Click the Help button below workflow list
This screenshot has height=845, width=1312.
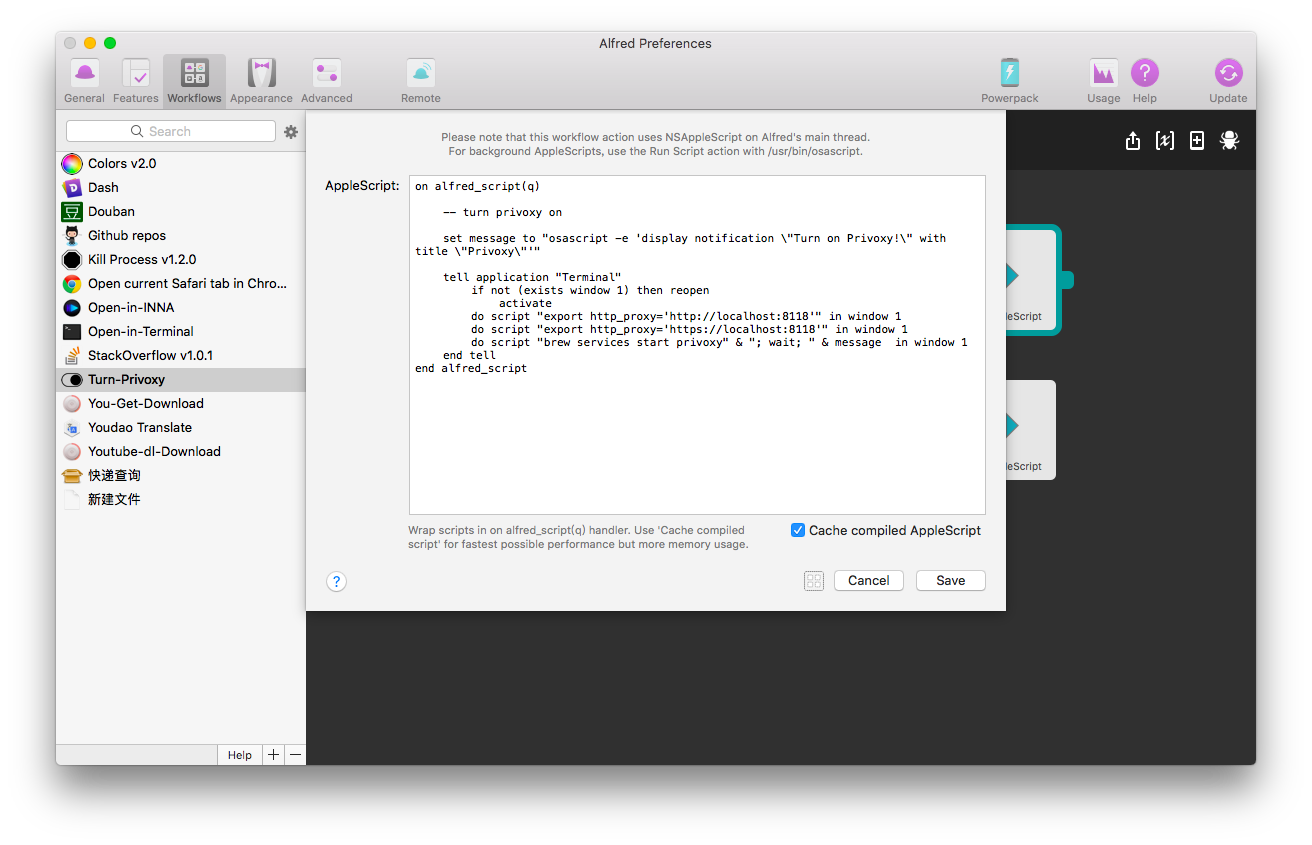click(x=240, y=755)
